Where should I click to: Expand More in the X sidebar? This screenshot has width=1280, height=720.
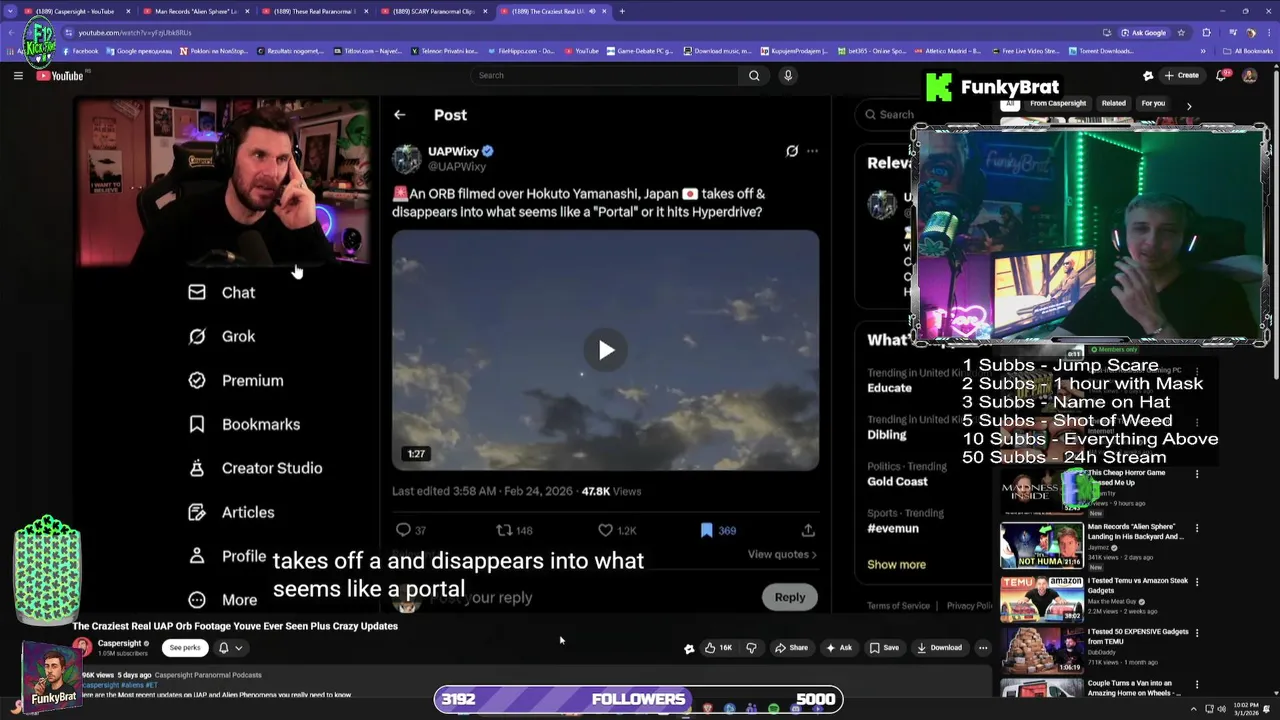tap(223, 600)
